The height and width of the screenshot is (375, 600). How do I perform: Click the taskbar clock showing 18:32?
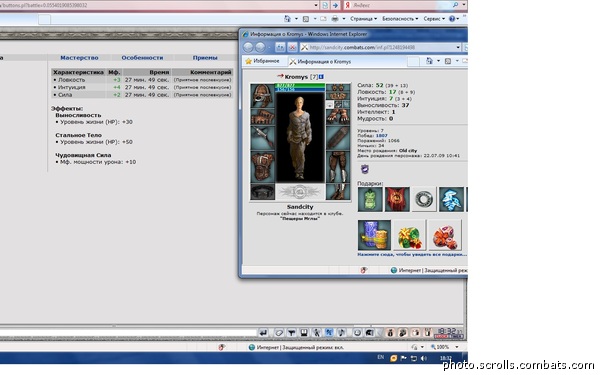[x=446, y=358]
